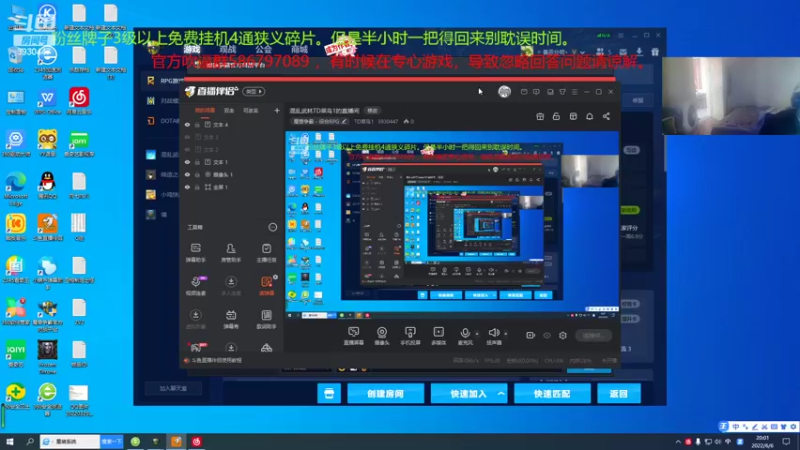This screenshot has width=800, height=450.
Task: Toggle the preview eye icon in bottom toolbar
Action: [x=546, y=335]
